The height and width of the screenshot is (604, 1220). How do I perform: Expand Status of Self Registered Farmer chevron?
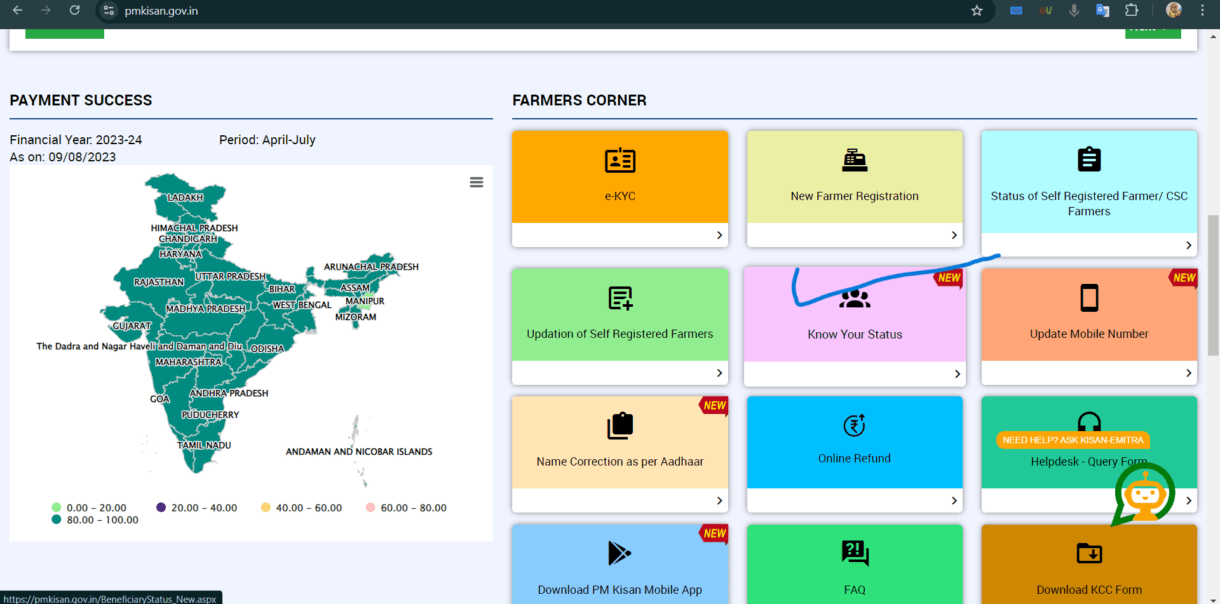point(1188,245)
